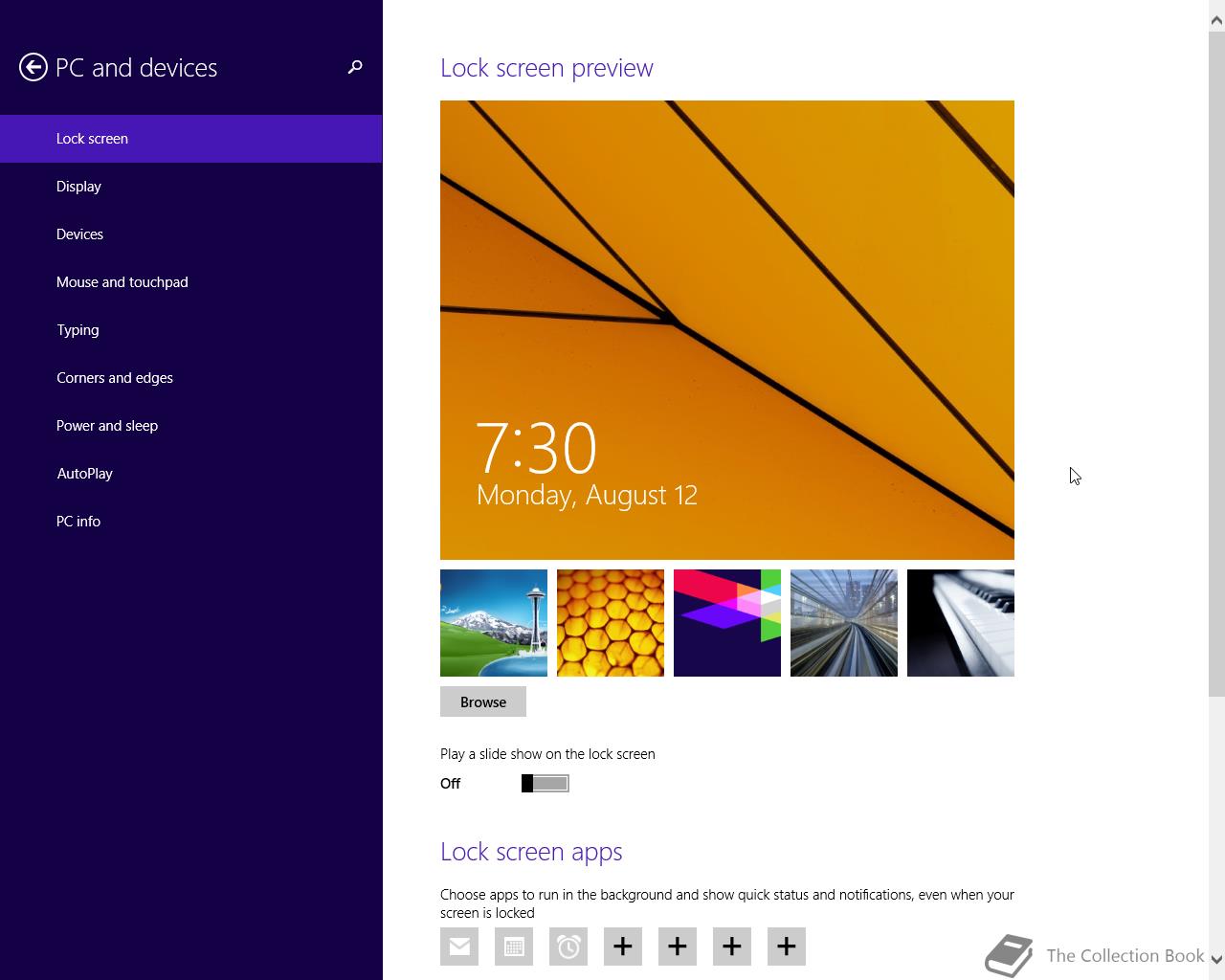Screen dimensions: 1225x980
Task: Open the PC info section
Action: point(191,522)
